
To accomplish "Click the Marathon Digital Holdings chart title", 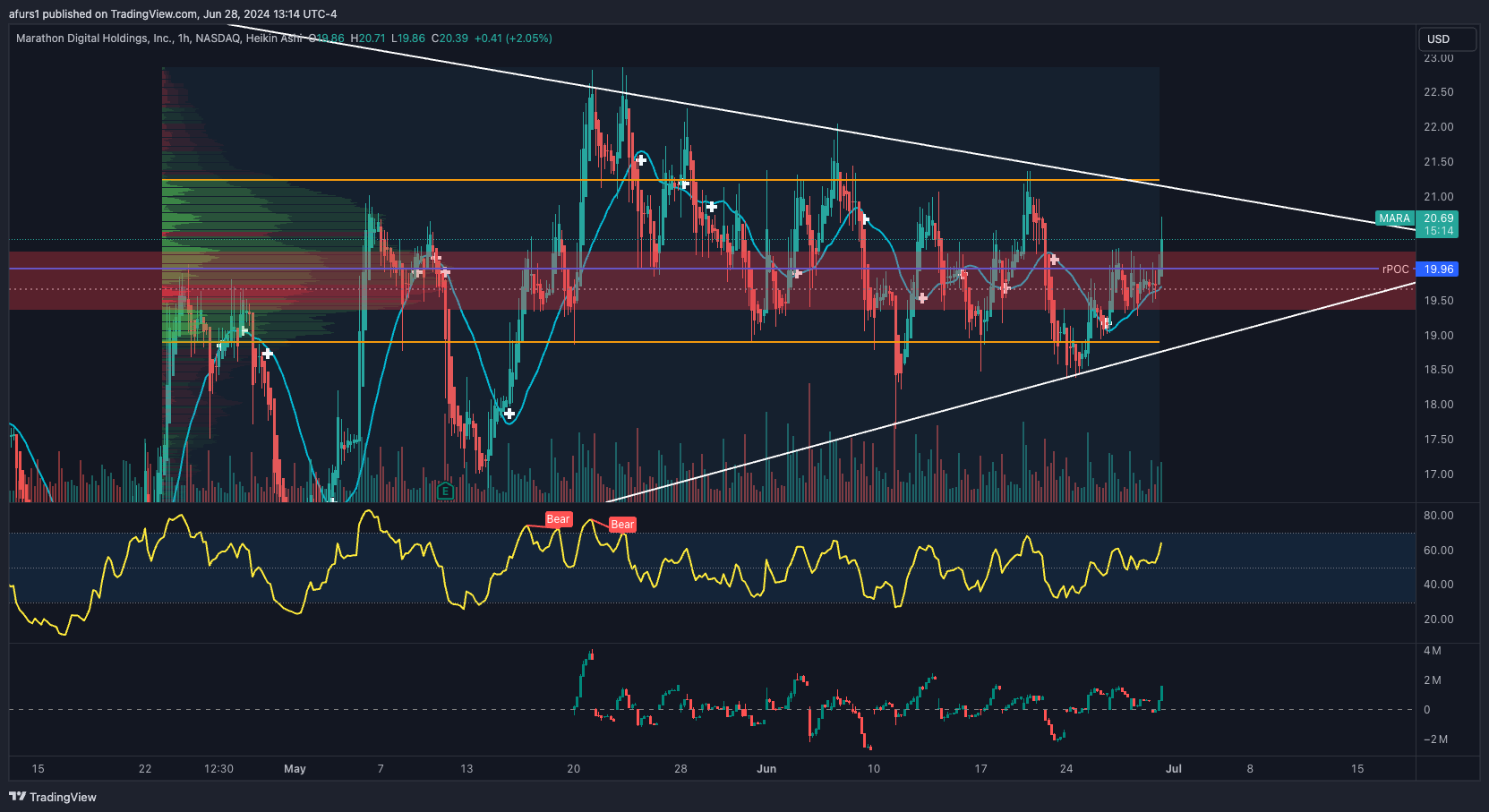I will tap(94, 38).
